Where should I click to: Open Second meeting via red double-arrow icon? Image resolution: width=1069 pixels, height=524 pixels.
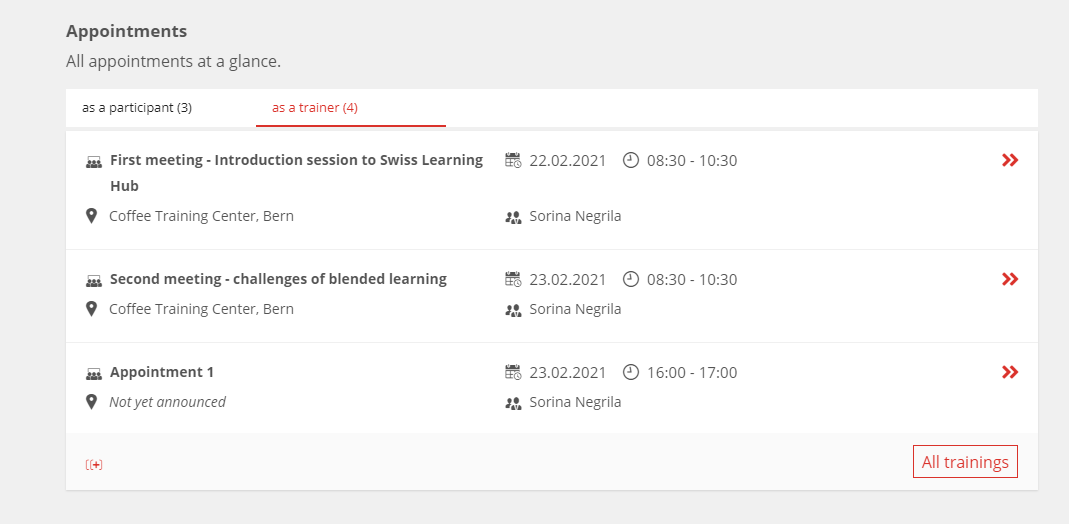tap(1010, 279)
